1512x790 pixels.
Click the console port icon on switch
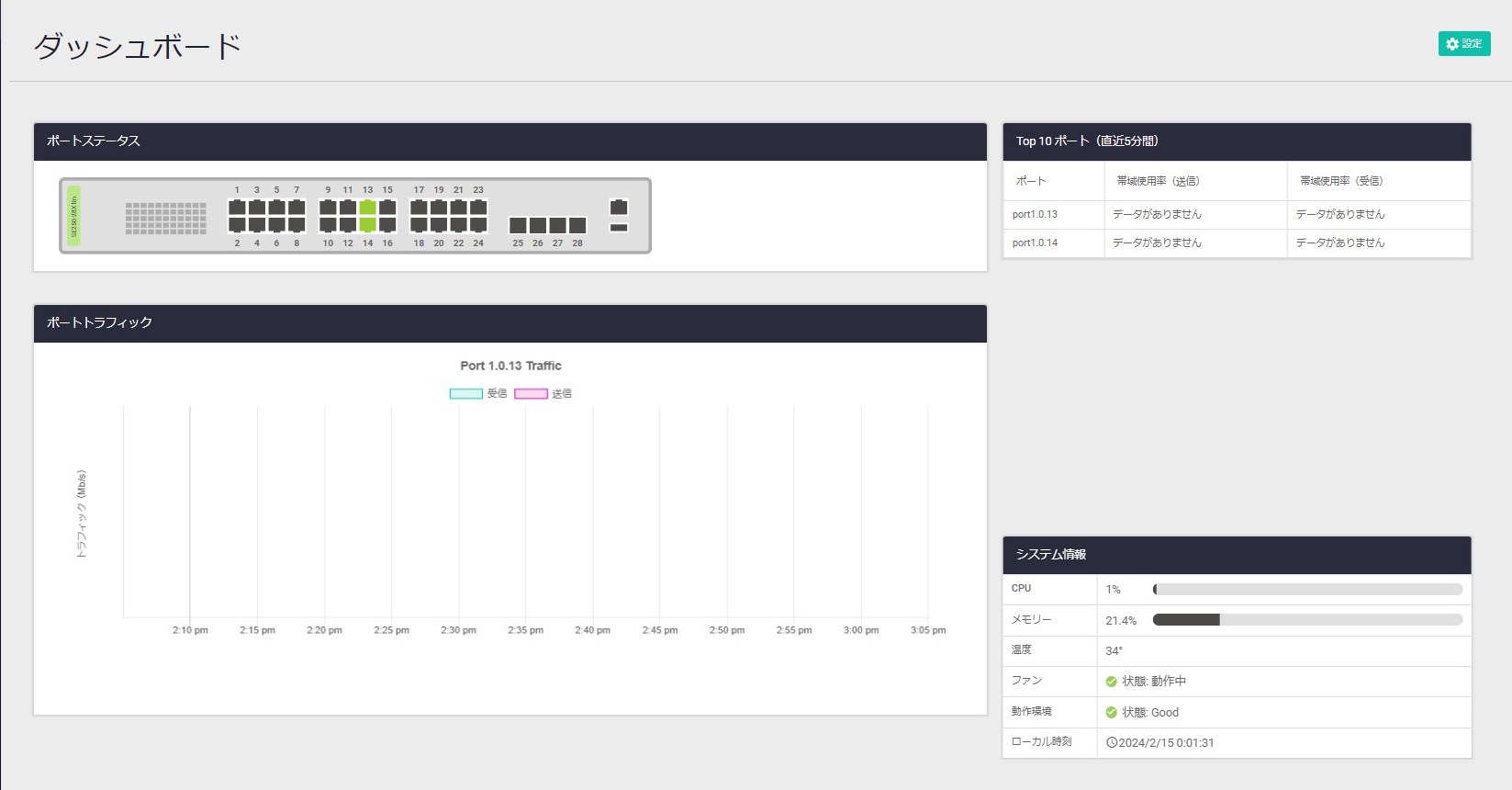(619, 208)
